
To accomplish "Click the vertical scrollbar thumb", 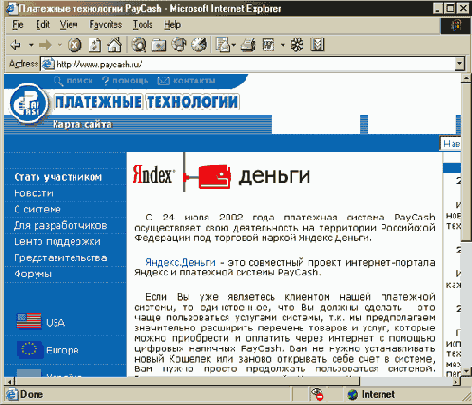I will point(466,161).
